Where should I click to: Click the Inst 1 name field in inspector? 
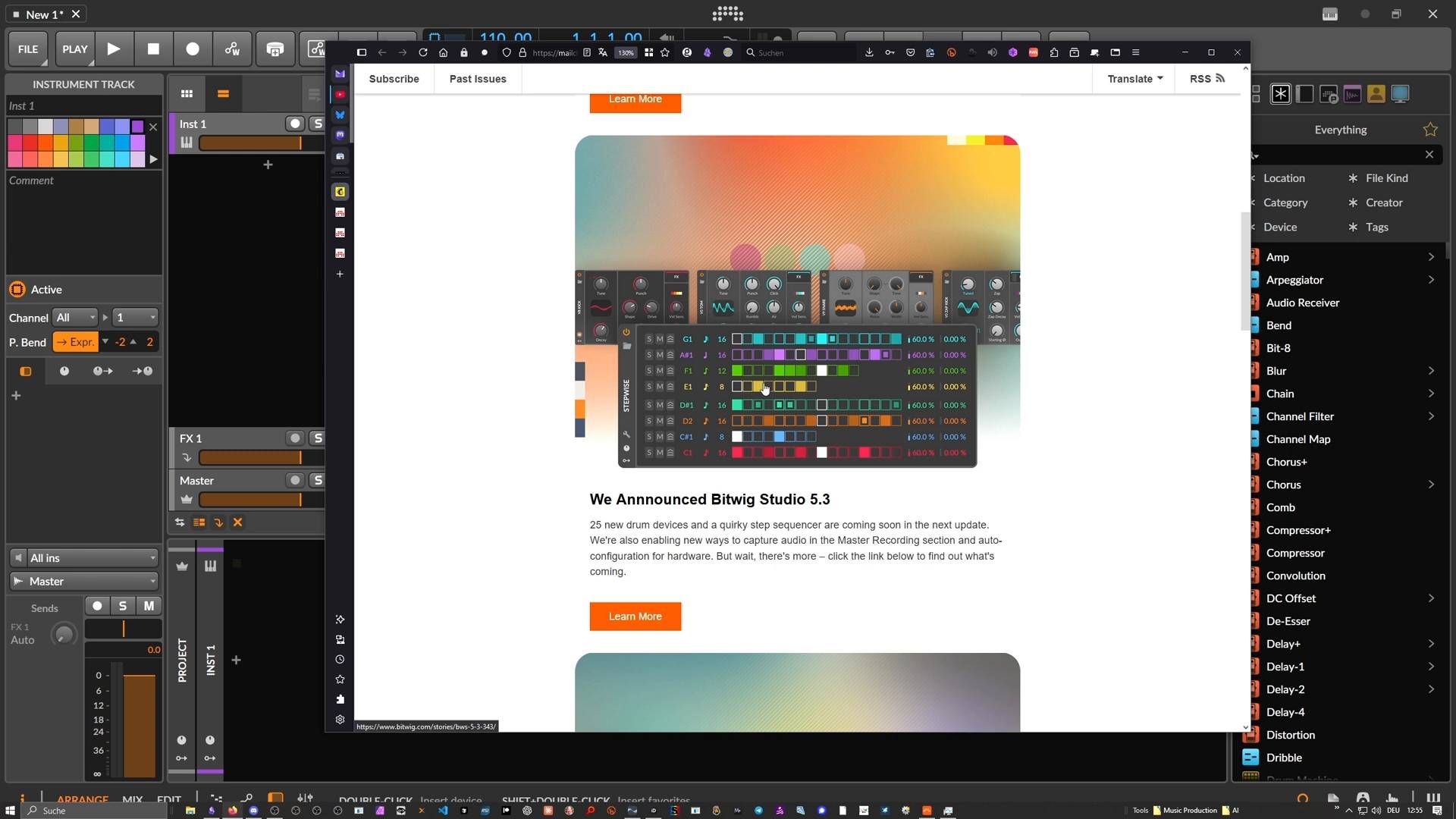coord(83,106)
